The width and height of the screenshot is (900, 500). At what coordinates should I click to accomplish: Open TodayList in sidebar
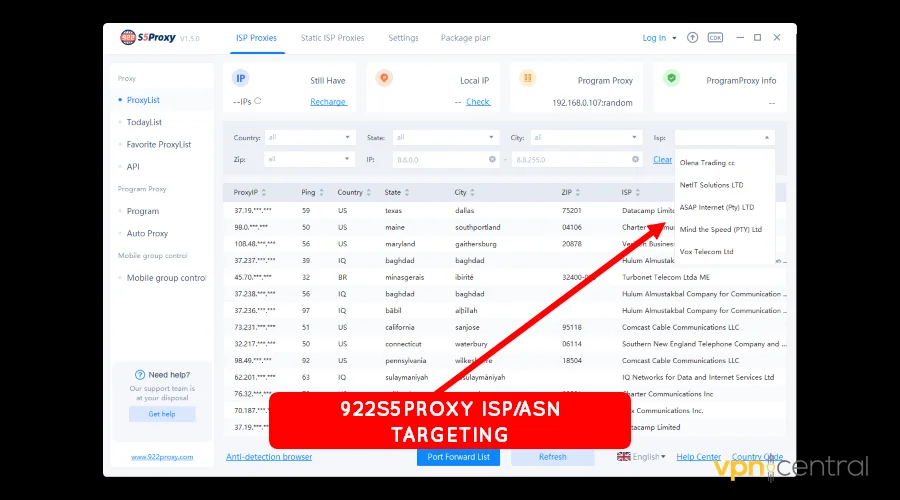tap(144, 122)
